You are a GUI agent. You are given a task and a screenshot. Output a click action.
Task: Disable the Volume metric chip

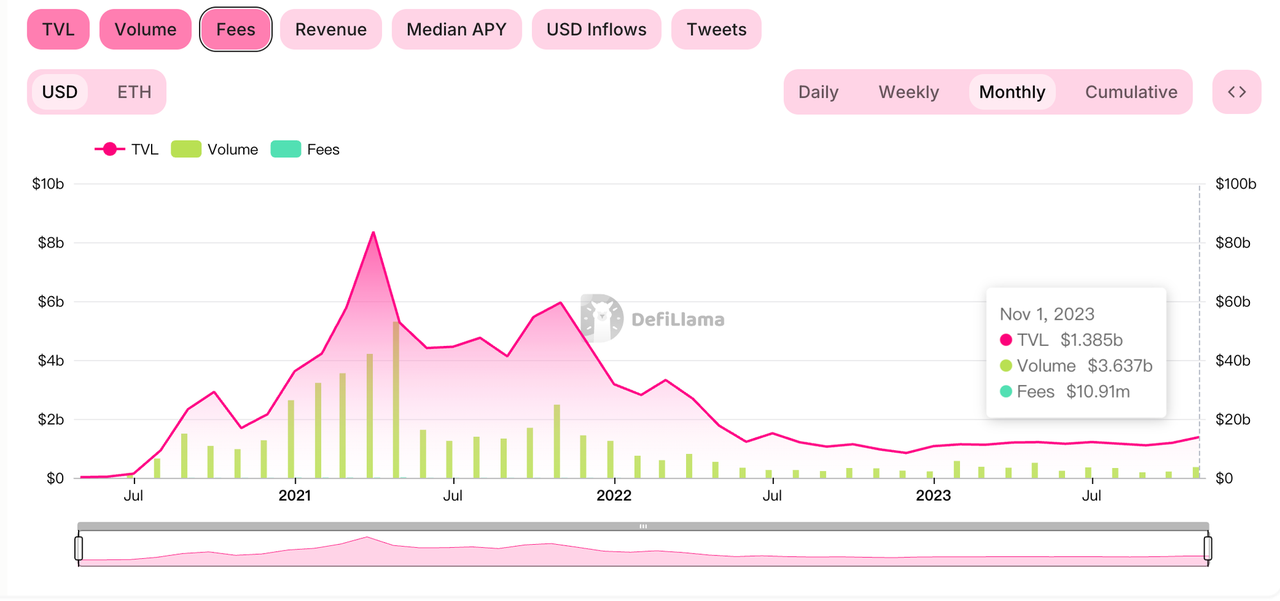tap(145, 29)
